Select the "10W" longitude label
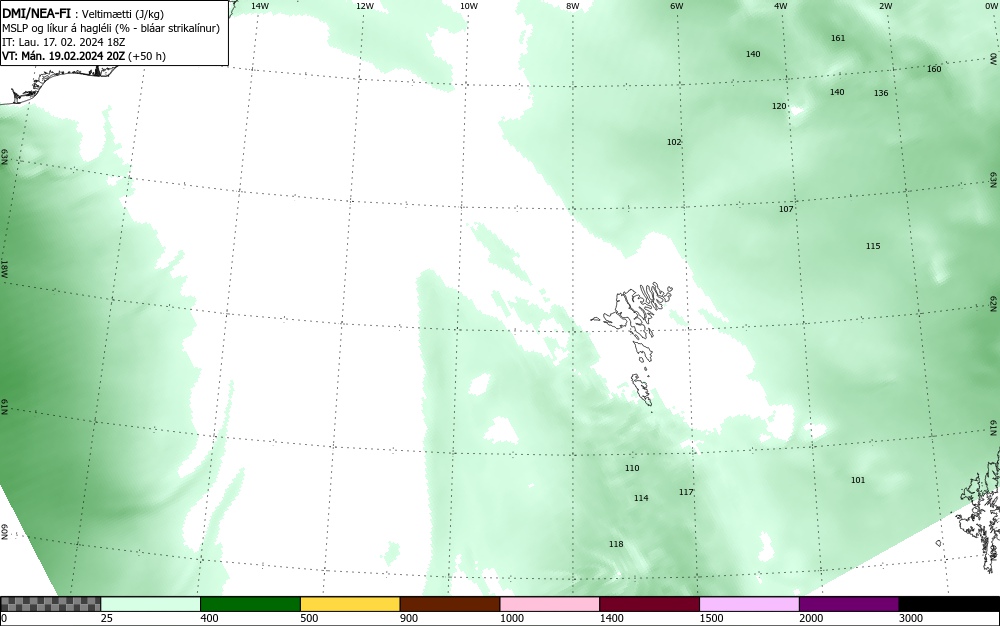 click(x=469, y=6)
